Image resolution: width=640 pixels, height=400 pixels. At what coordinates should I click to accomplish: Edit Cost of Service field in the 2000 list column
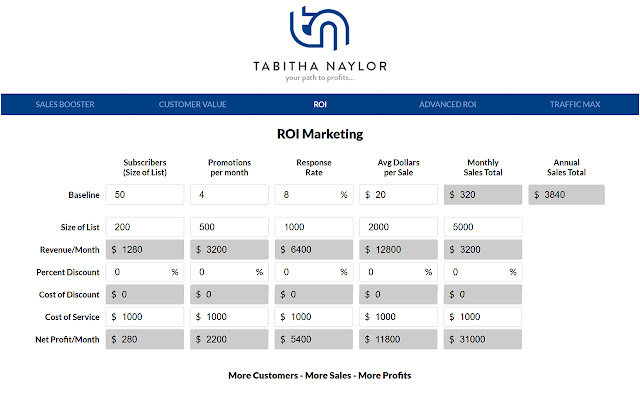[x=398, y=317]
